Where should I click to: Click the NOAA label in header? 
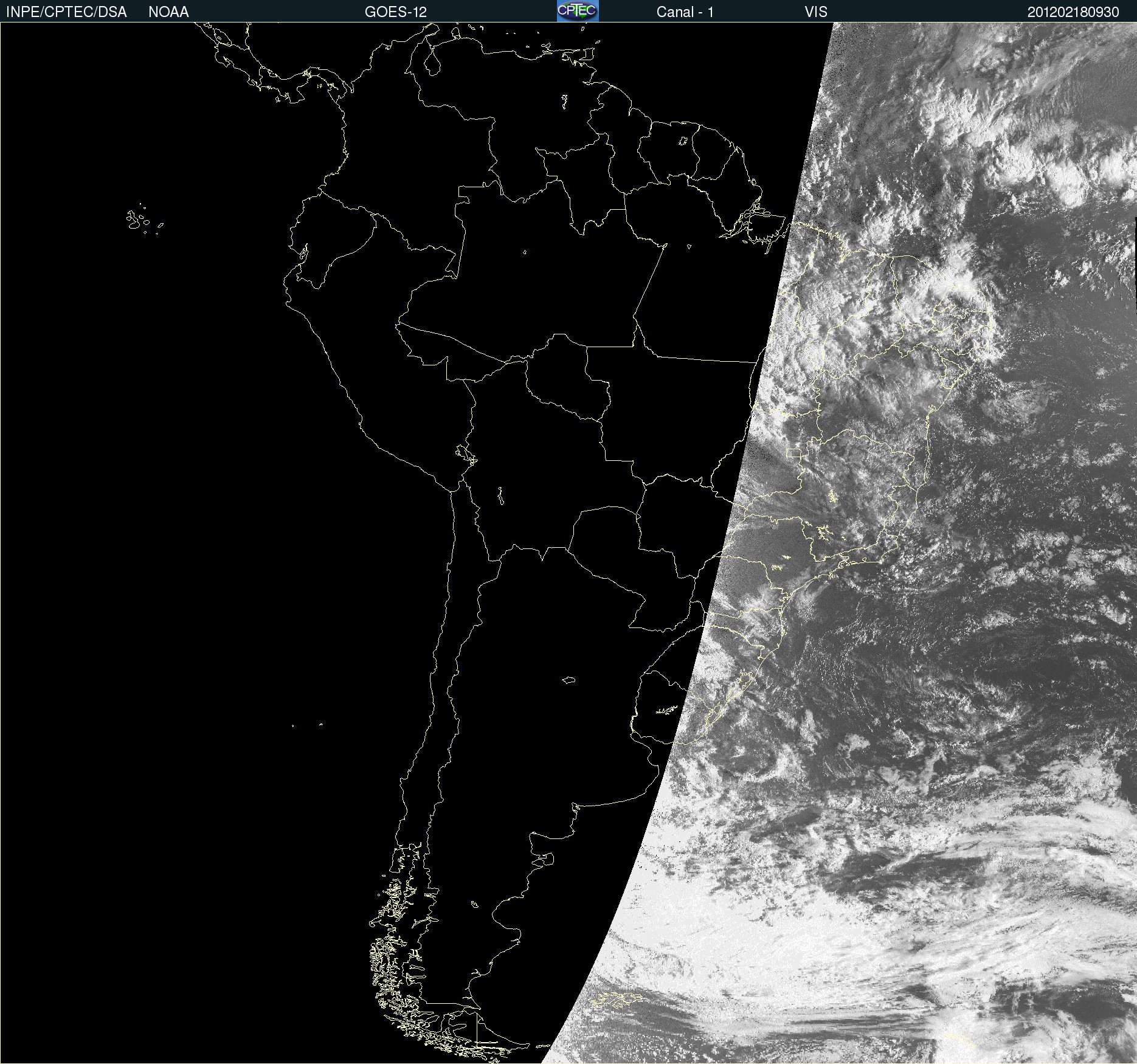(x=168, y=12)
